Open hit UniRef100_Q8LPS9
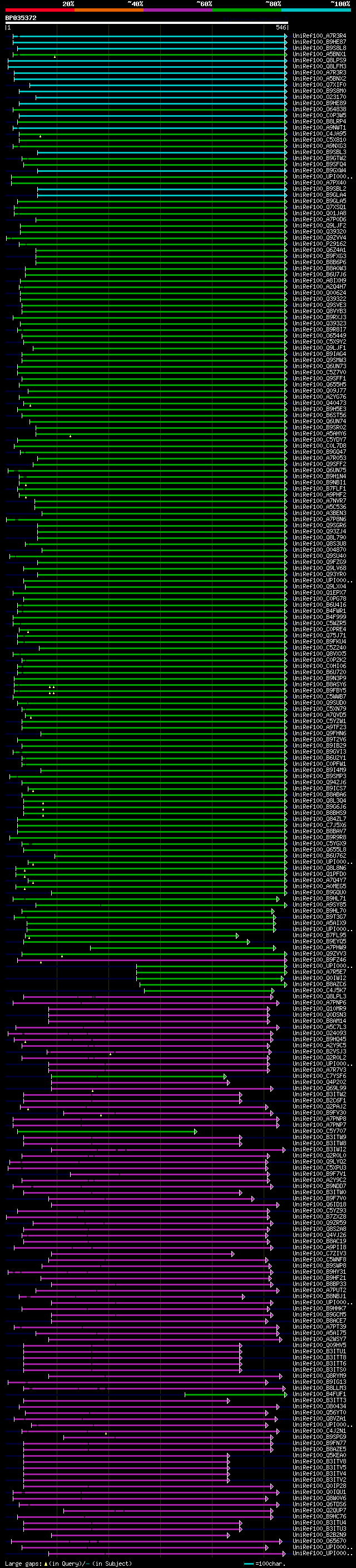This screenshot has height=1568, width=356. [x=319, y=60]
